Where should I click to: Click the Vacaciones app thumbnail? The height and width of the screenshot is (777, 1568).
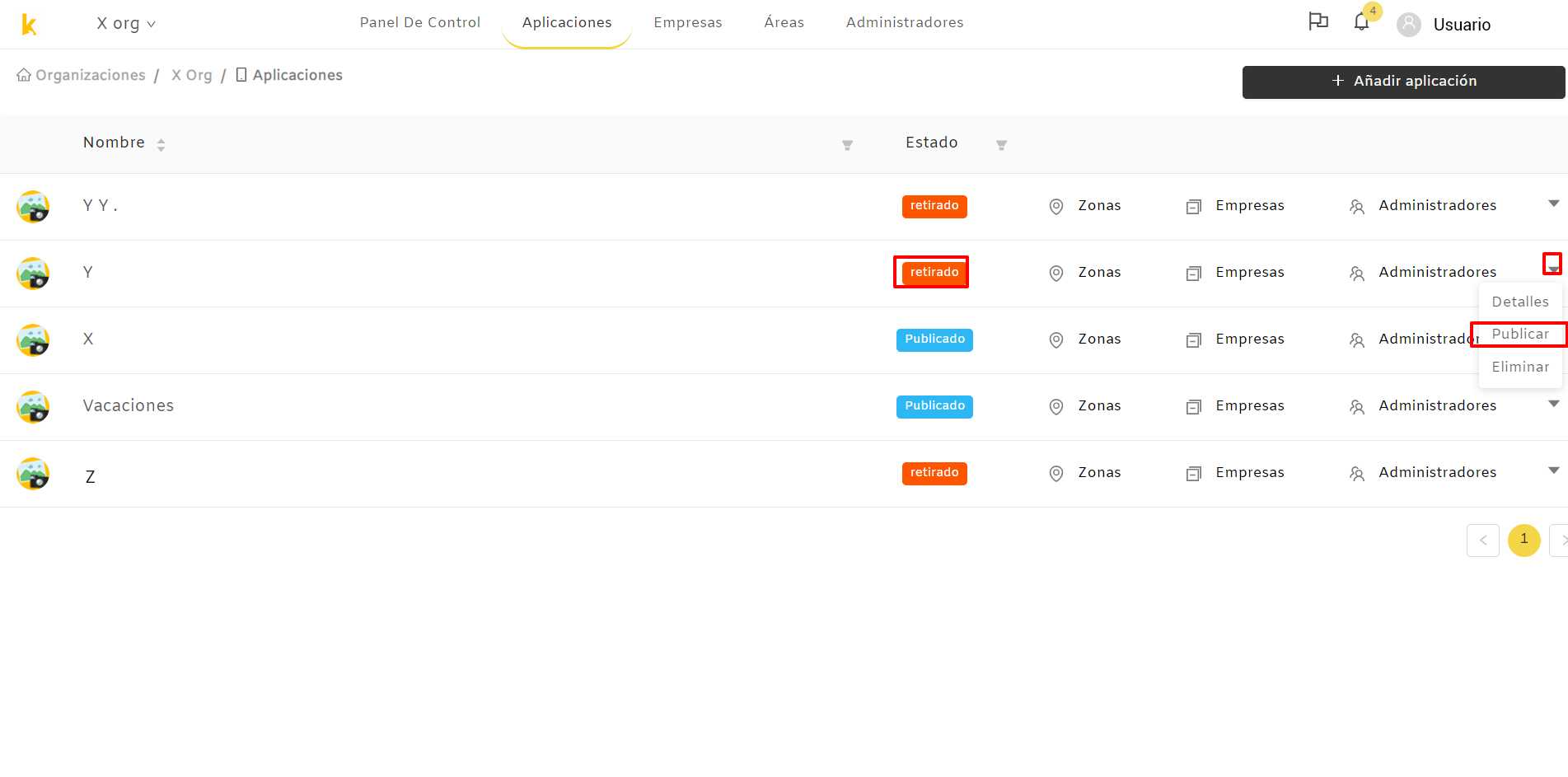(33, 407)
